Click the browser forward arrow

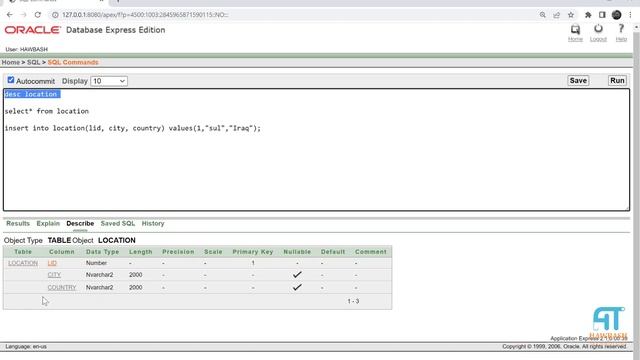coord(23,15)
